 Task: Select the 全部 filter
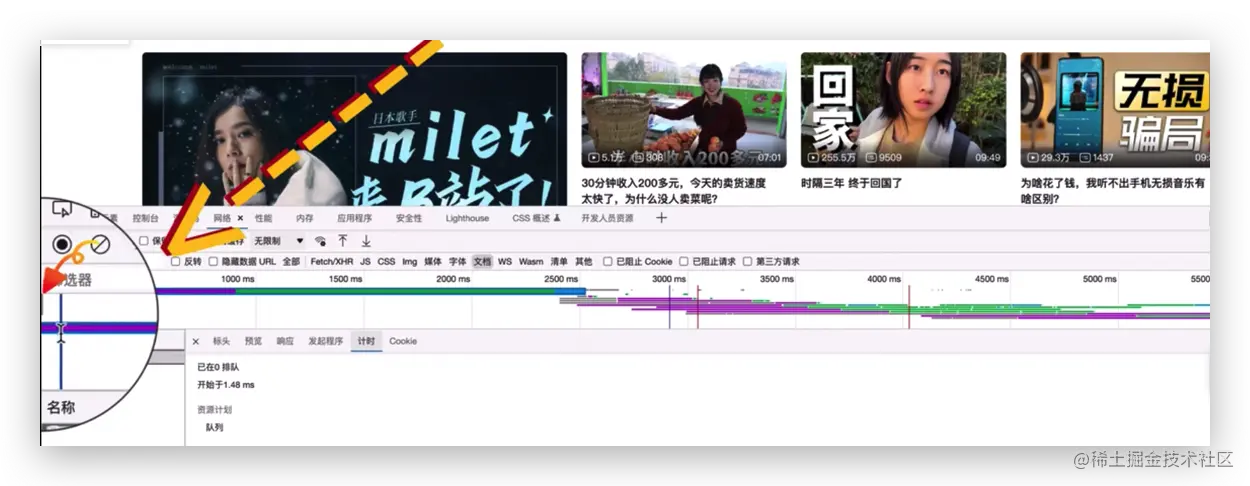tap(290, 262)
